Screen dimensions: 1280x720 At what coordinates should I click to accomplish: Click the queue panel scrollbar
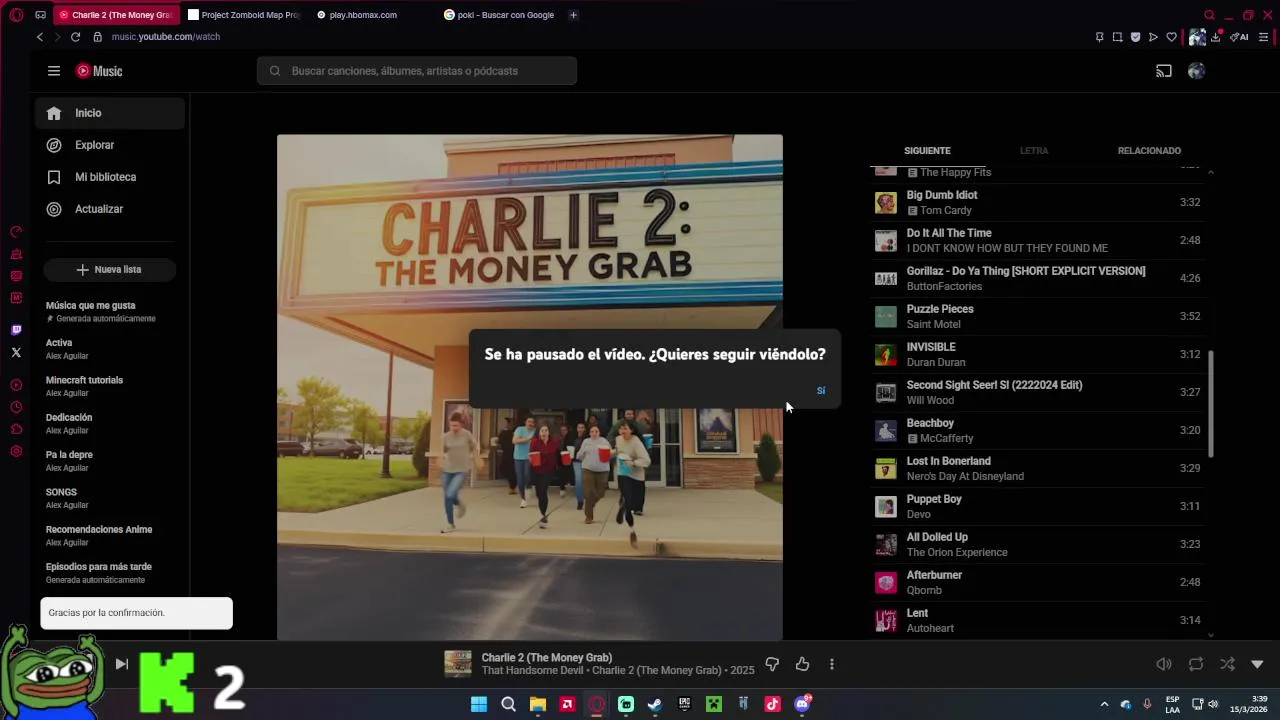(x=1211, y=404)
